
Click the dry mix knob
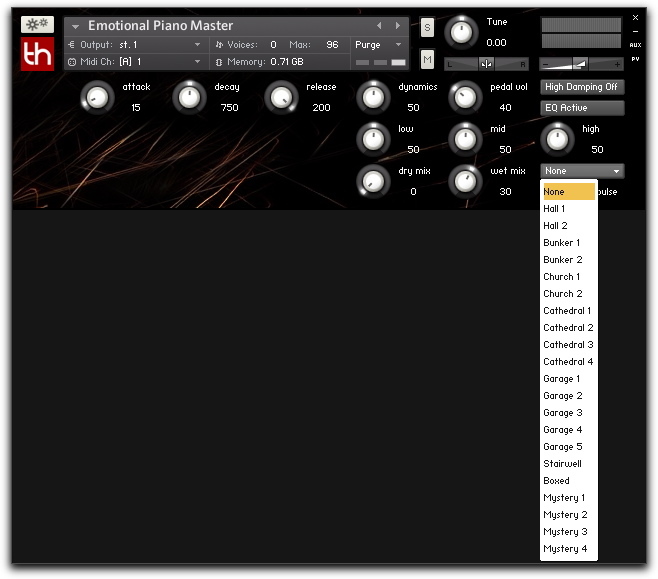(x=373, y=181)
